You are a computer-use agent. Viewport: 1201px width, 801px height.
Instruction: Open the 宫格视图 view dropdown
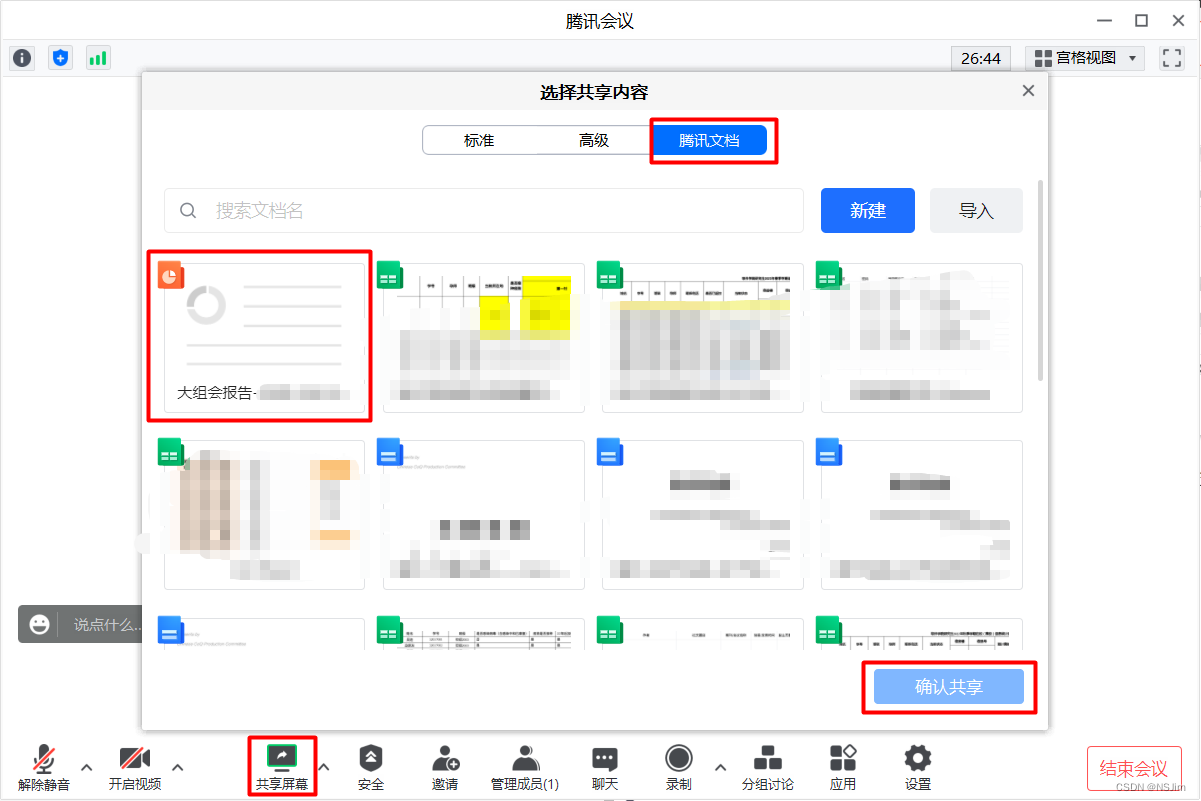click(x=1085, y=58)
